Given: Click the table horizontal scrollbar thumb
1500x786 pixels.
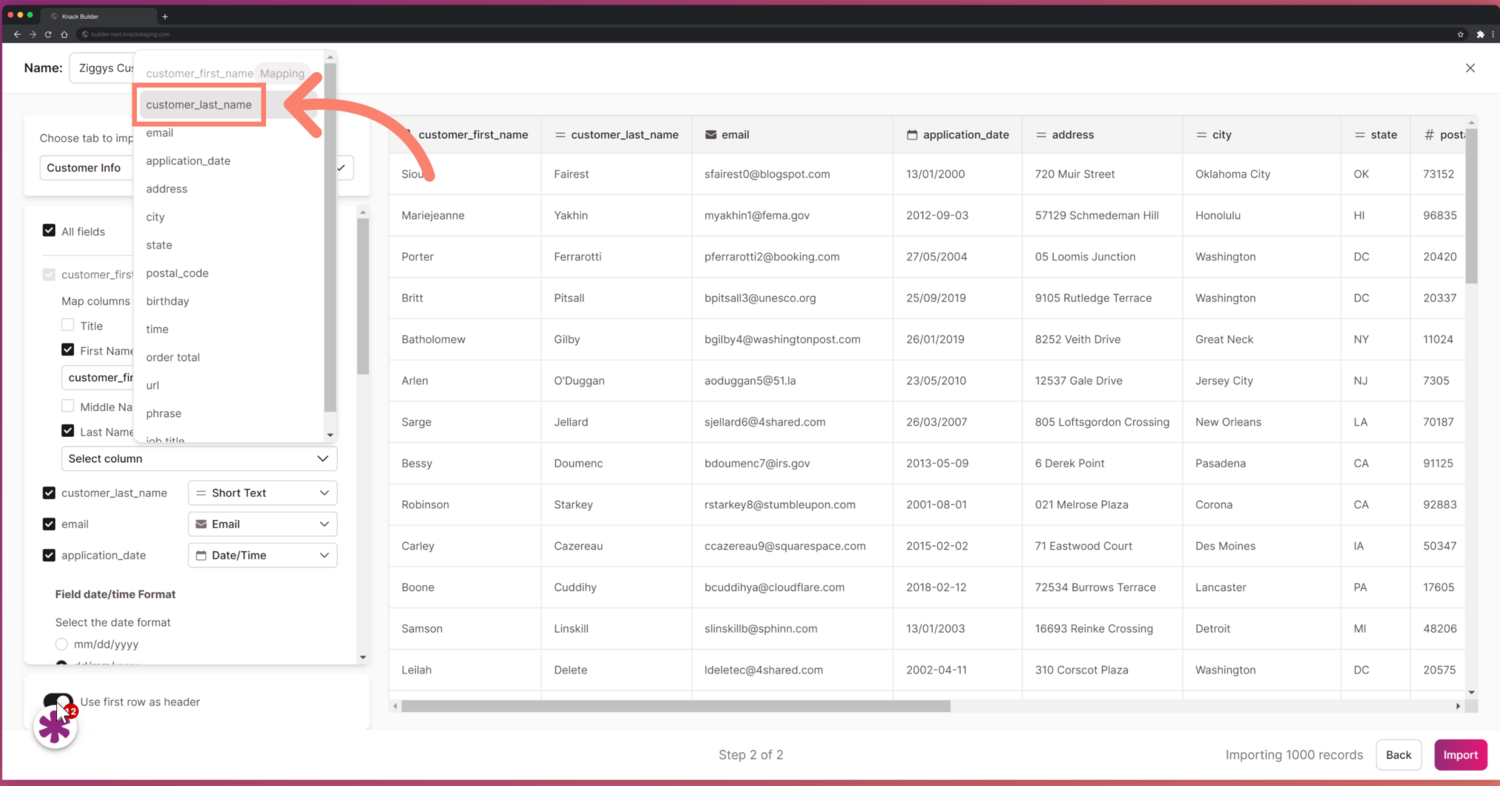Looking at the screenshot, I should [675, 706].
